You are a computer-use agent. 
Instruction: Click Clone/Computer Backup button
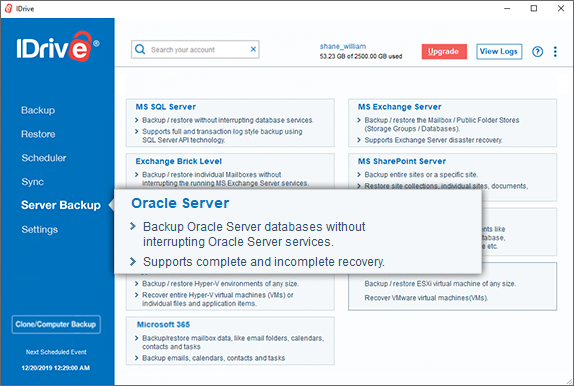[56, 324]
